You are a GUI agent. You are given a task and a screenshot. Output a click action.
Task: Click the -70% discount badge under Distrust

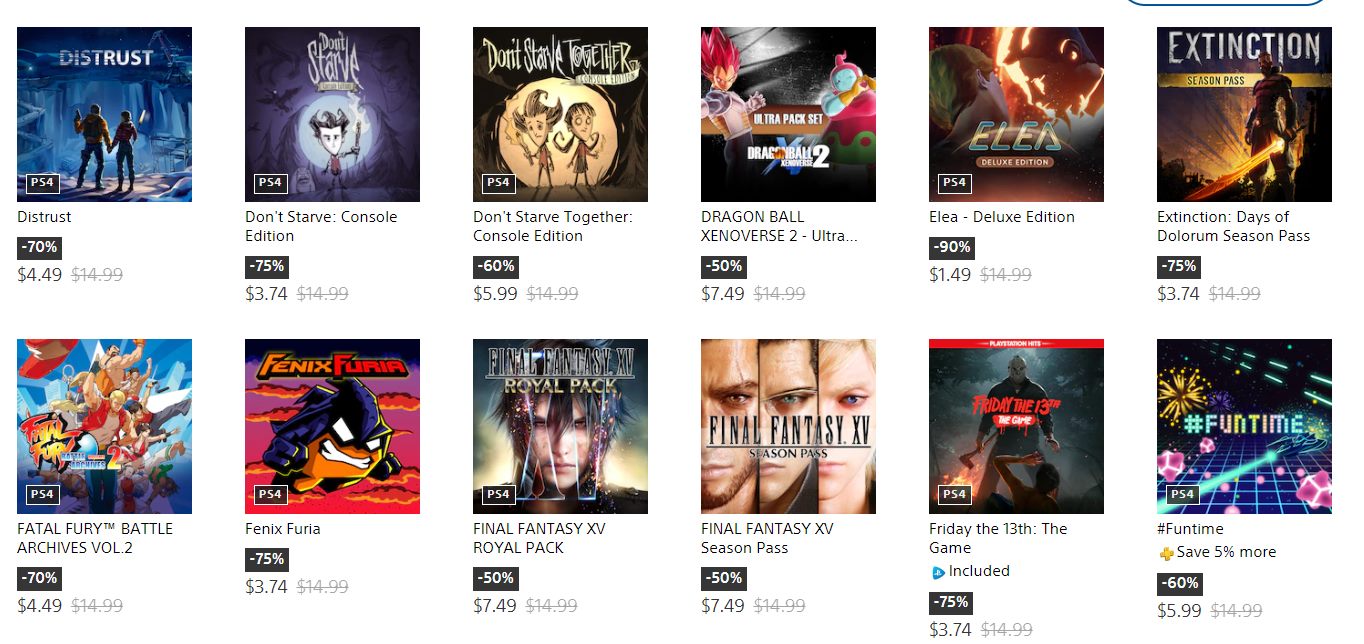[39, 247]
